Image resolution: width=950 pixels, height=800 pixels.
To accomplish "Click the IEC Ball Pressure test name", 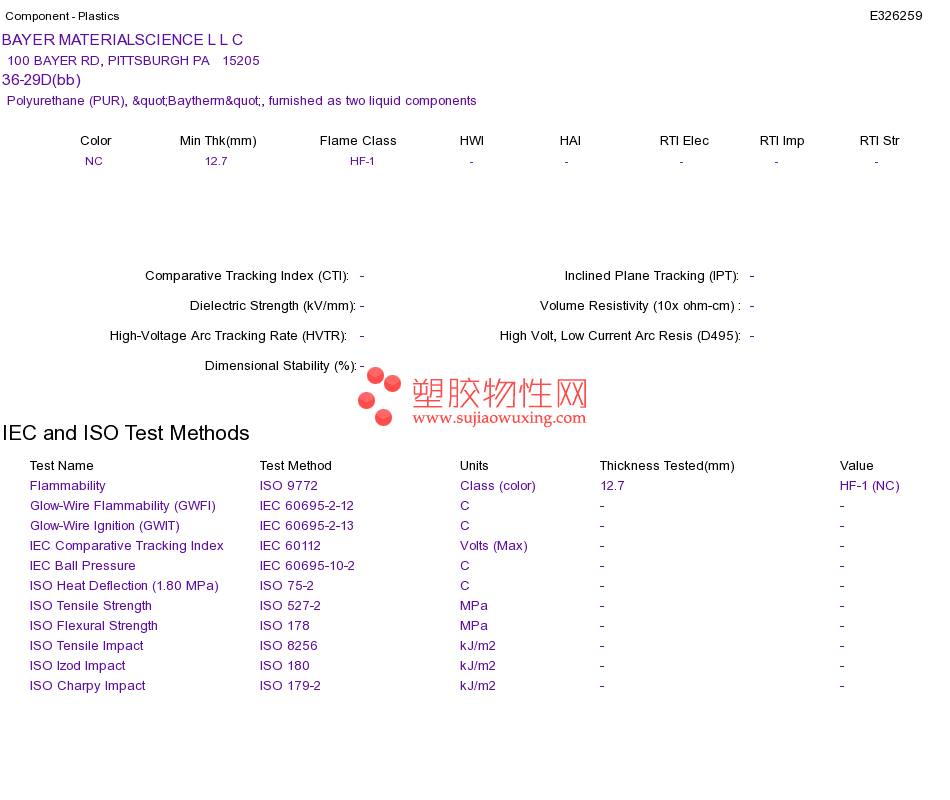I will coord(82,566).
